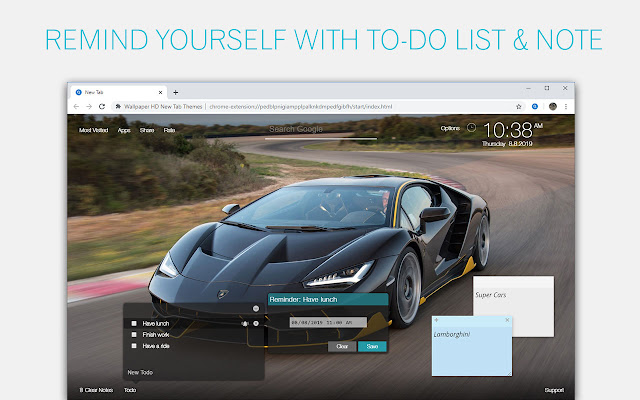The image size is (640, 400).
Task: Click the Thursday 8.8.2019 date text
Action: [507, 144]
